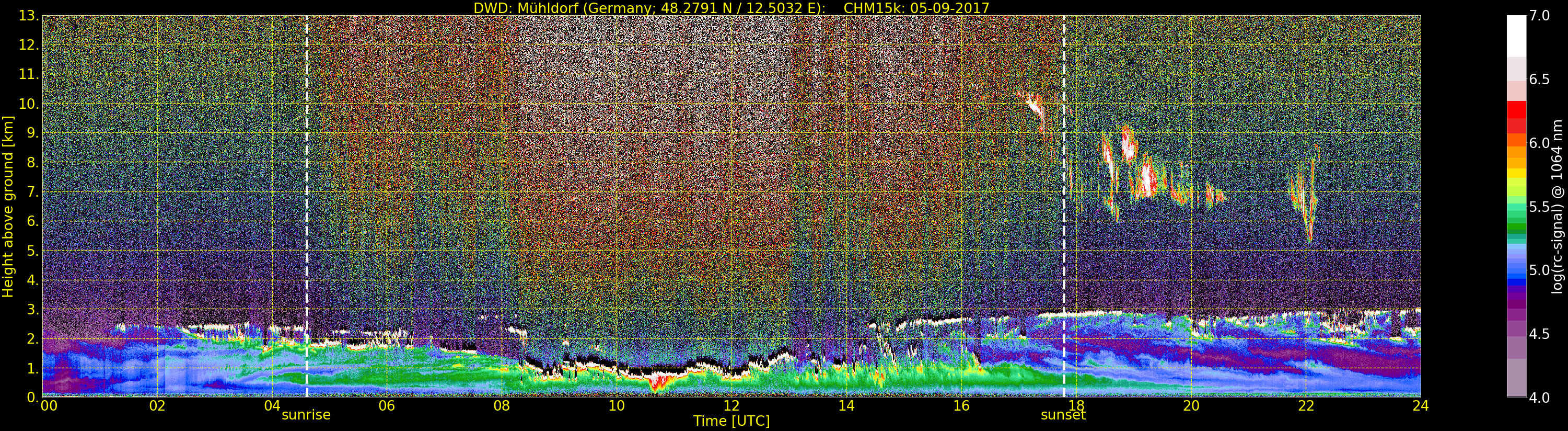Click the time axis tick label '02'
The height and width of the screenshot is (431, 1568).
[157, 405]
